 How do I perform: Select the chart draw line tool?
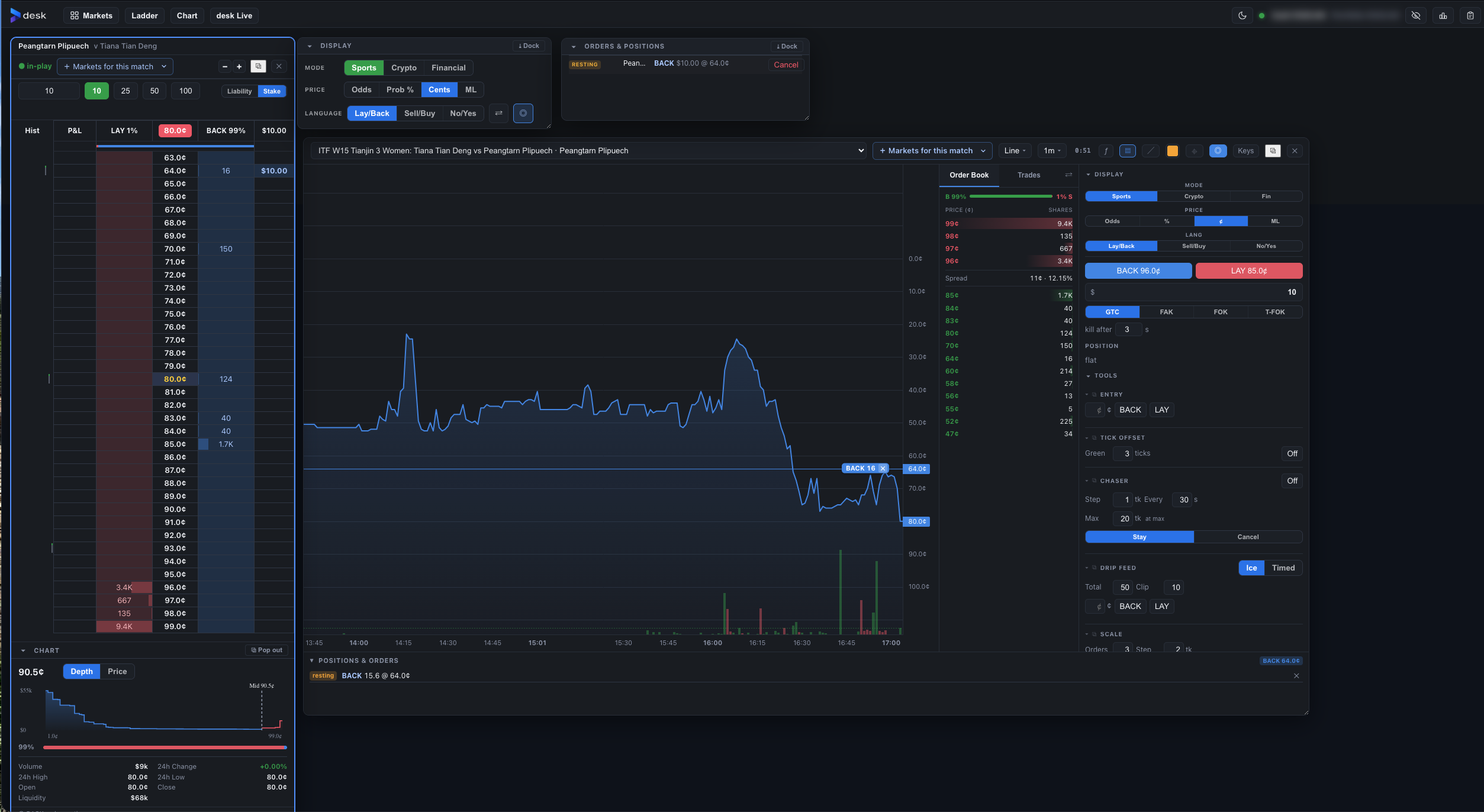pos(1150,151)
